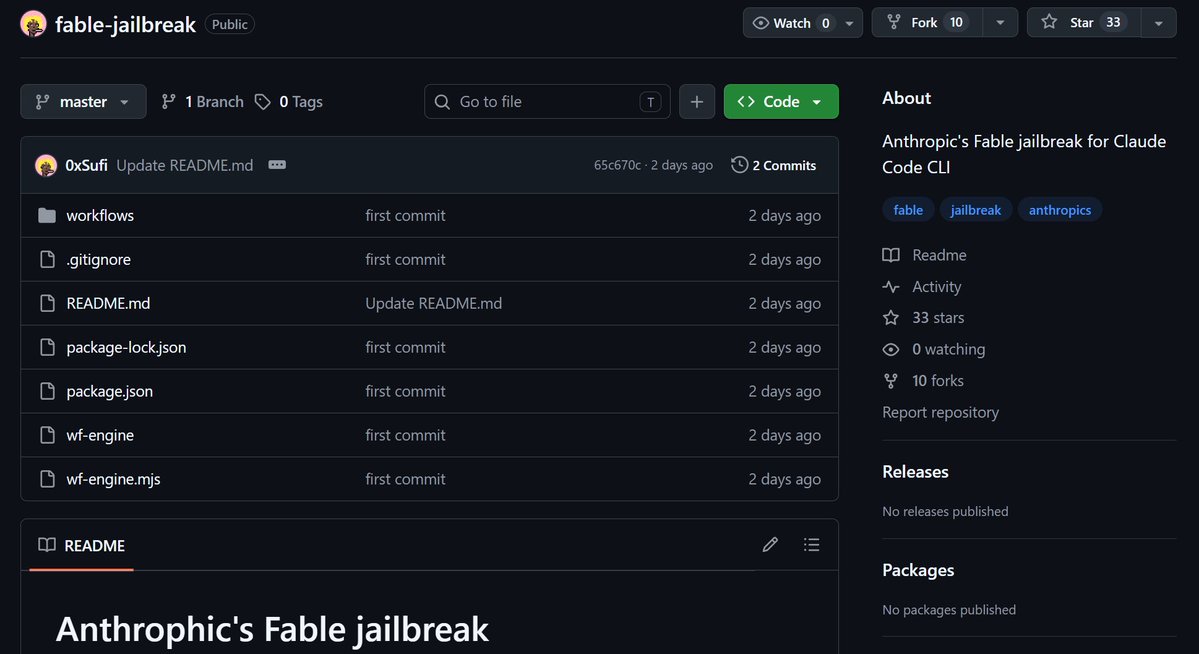The height and width of the screenshot is (654, 1199).
Task: Open the green Code dropdown button
Action: (781, 102)
